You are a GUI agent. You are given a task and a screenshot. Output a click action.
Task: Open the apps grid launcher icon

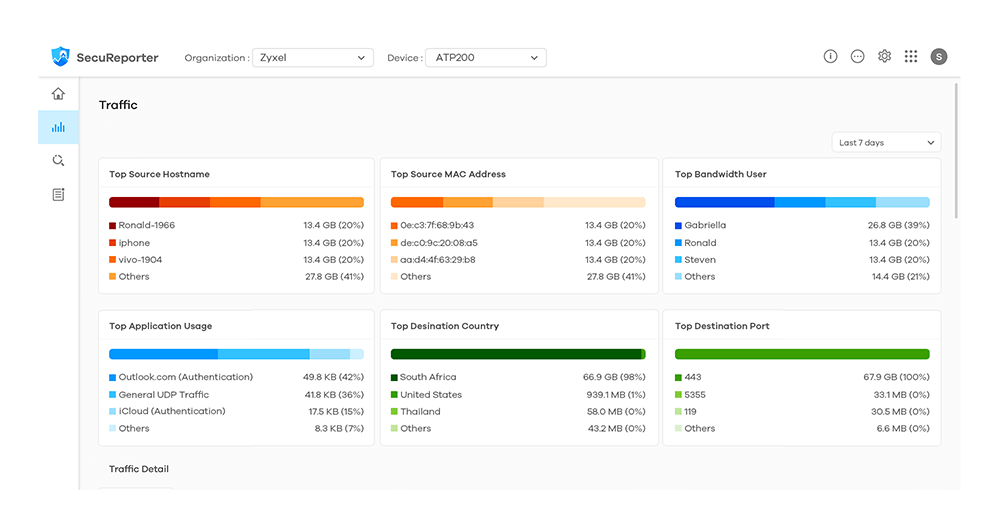[x=911, y=57]
